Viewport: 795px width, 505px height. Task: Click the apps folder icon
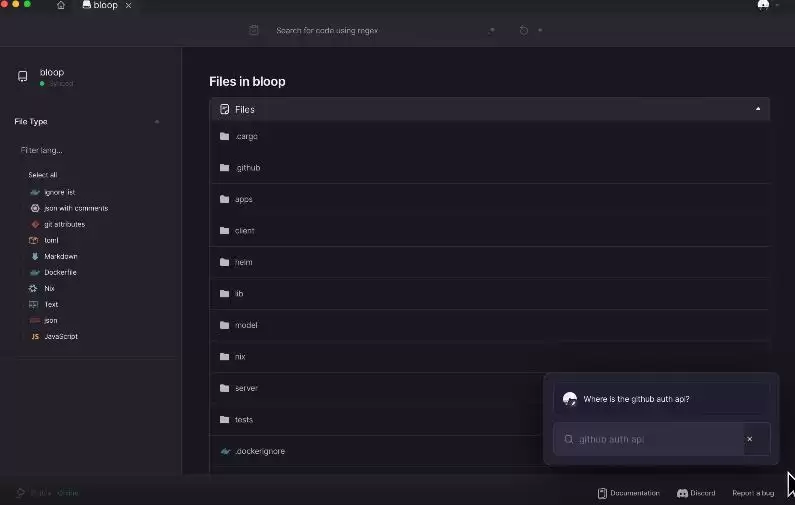(225, 199)
